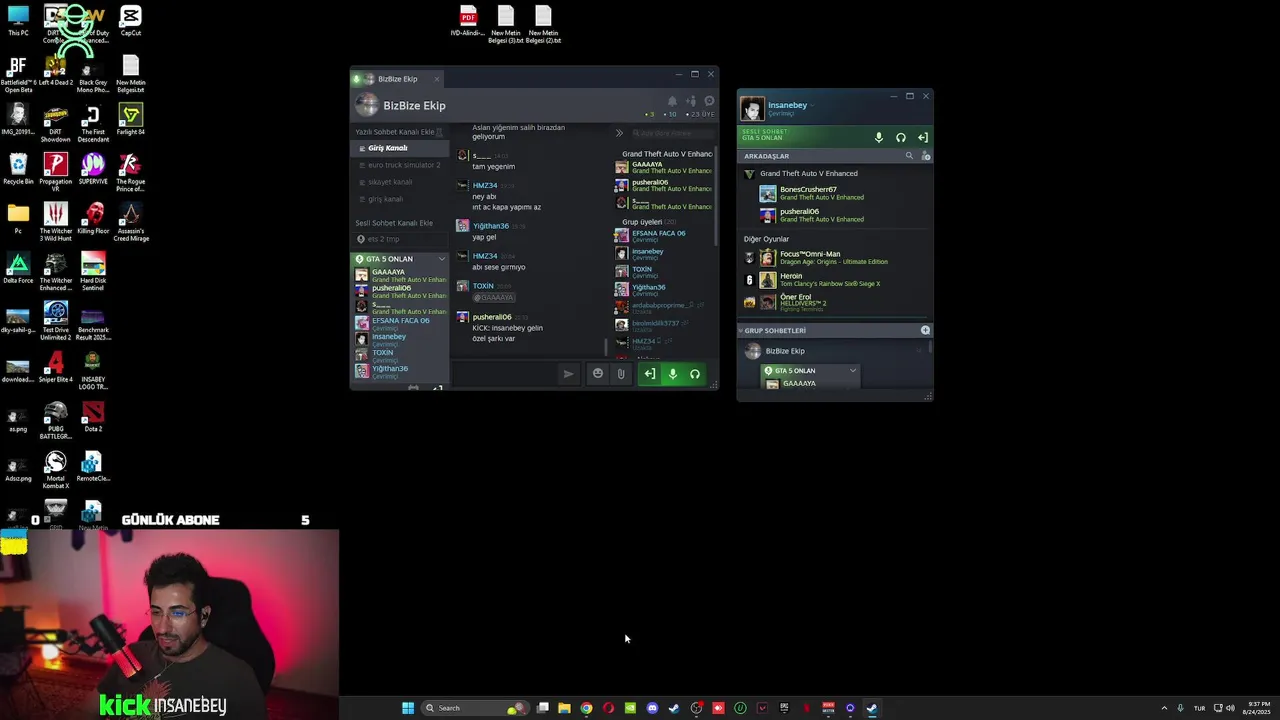Open Discord from taskbar
Image resolution: width=1280 pixels, height=720 pixels.
pos(652,708)
